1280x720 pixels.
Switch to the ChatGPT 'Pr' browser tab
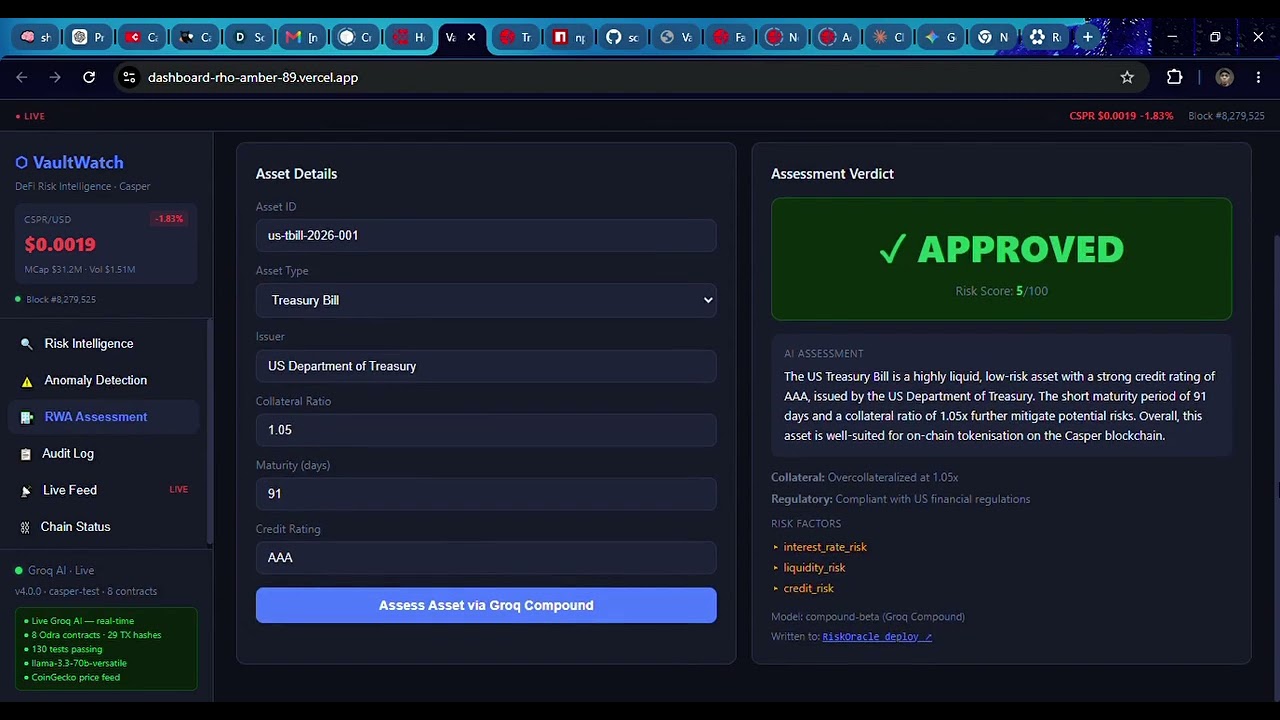coord(89,37)
